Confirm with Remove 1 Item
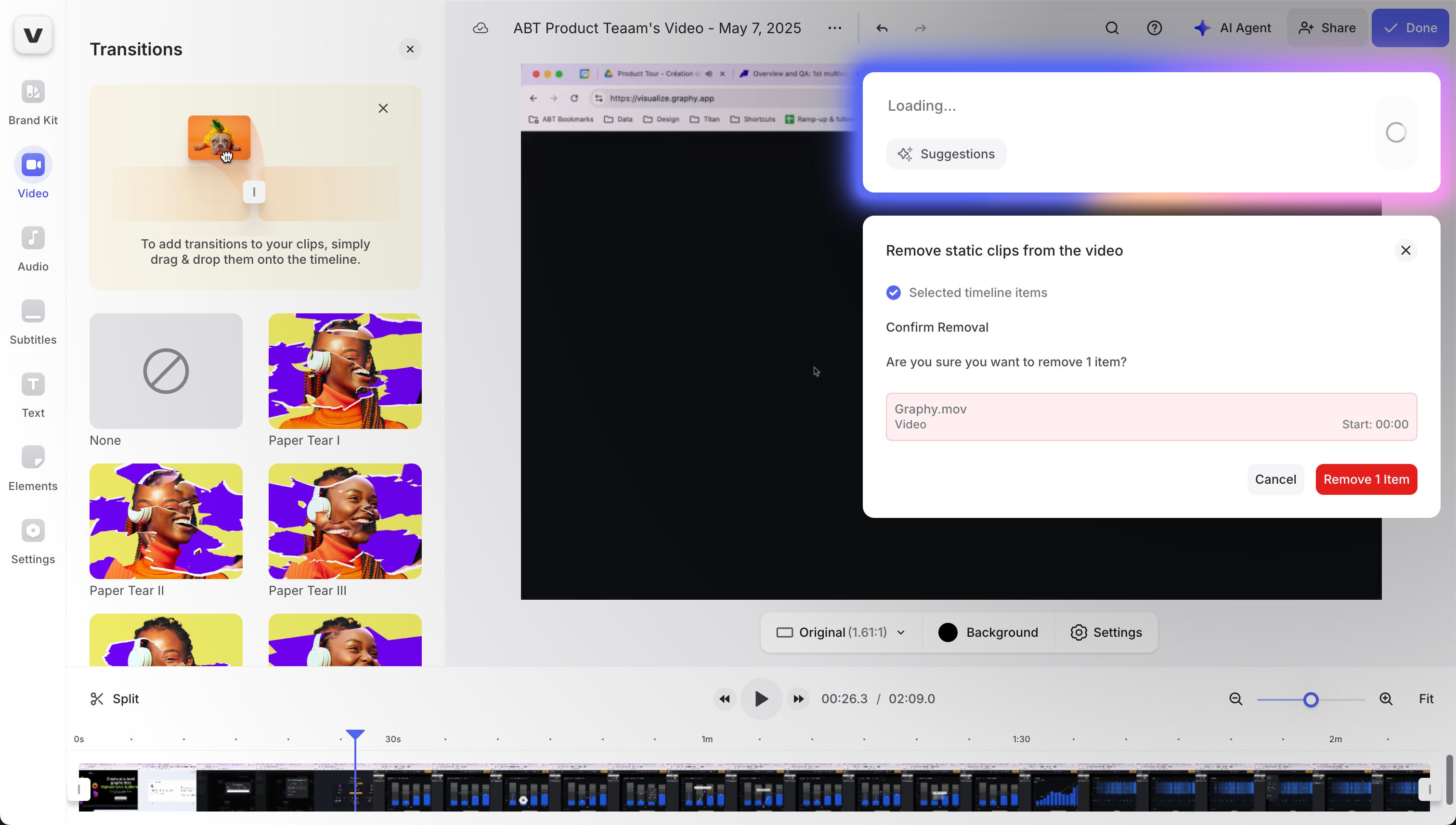The height and width of the screenshot is (825, 1456). [1366, 479]
